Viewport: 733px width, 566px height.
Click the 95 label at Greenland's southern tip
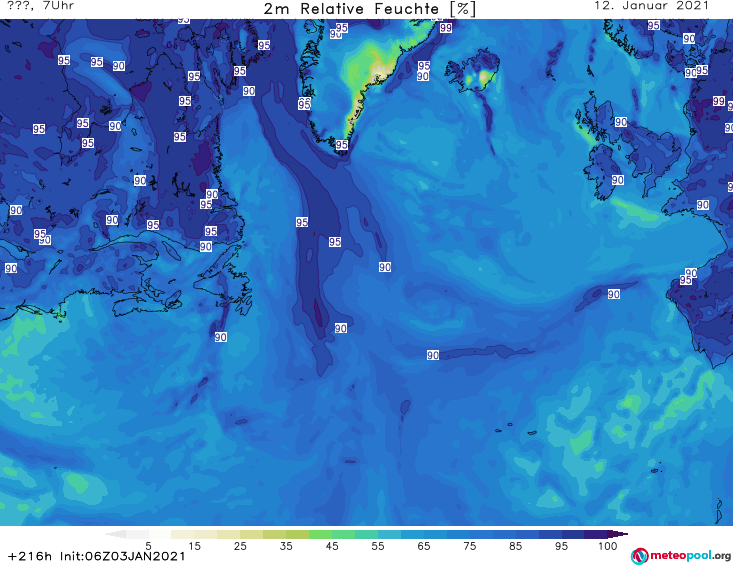pyautogui.click(x=342, y=145)
